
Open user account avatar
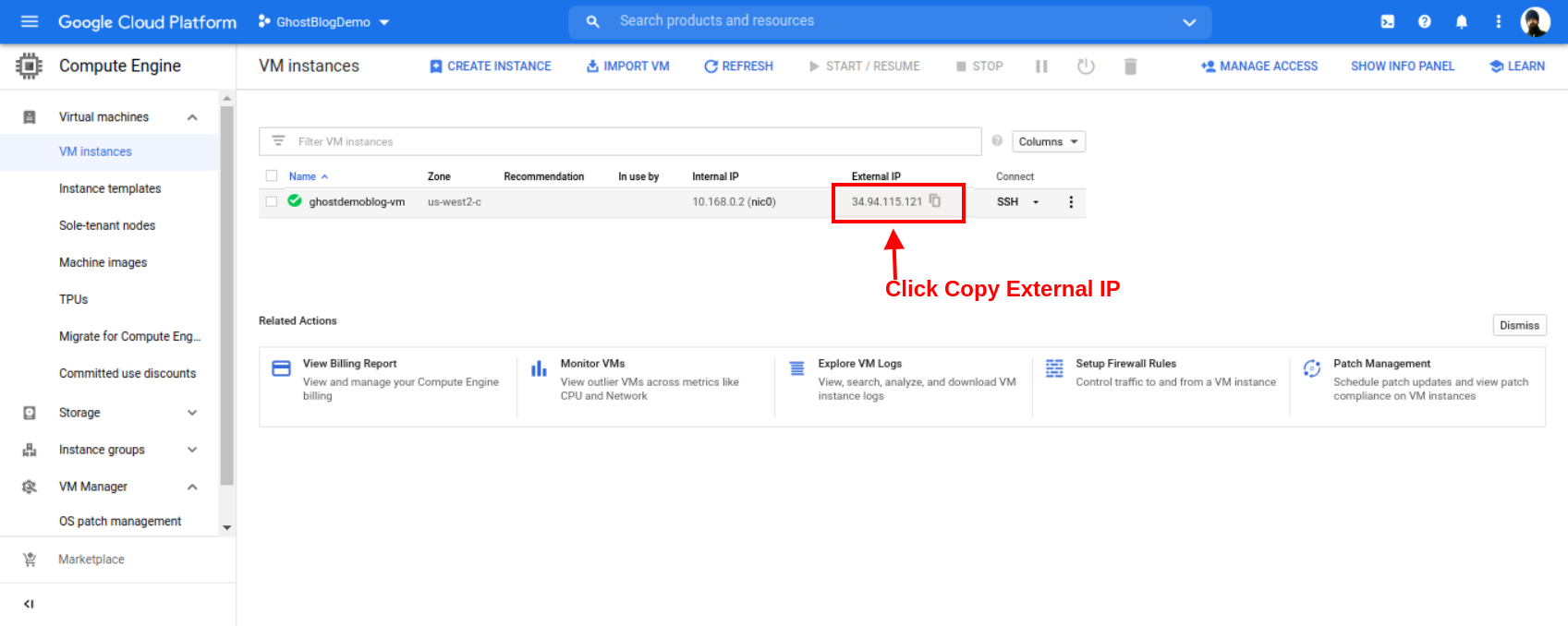coord(1536,21)
